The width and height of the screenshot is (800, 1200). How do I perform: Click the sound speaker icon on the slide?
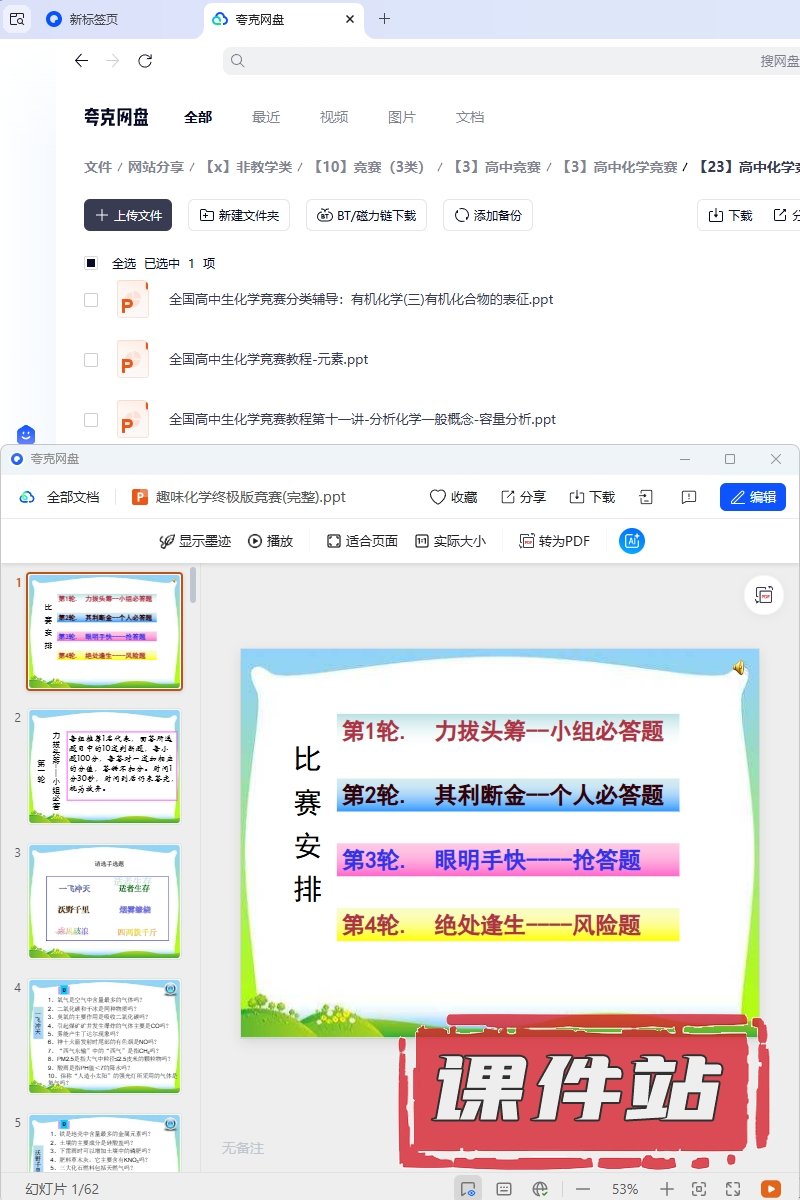[x=738, y=667]
